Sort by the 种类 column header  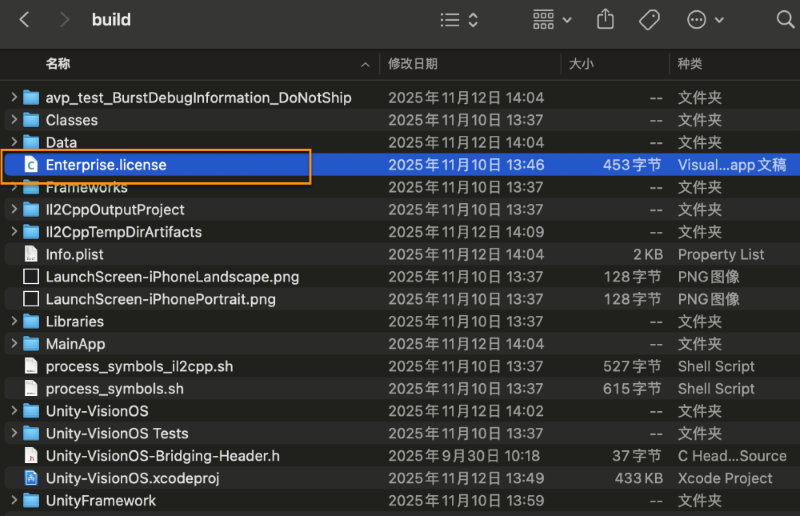coord(690,64)
